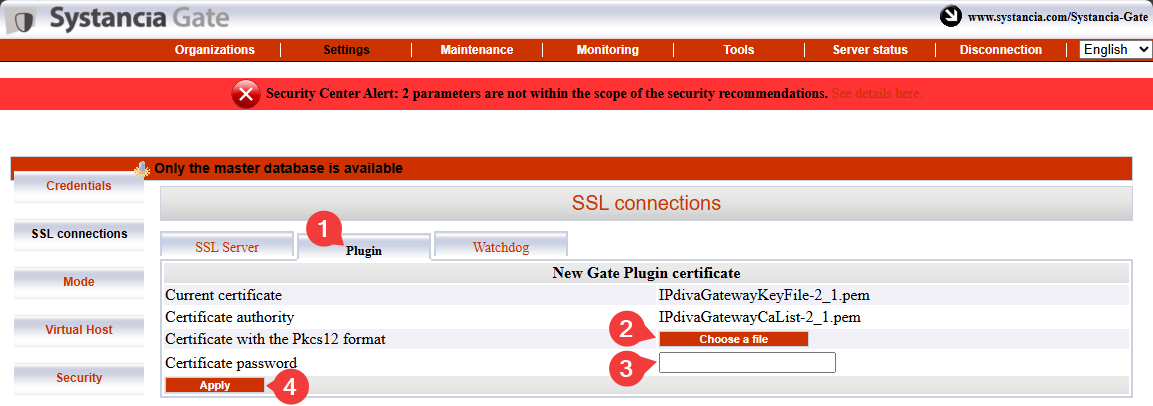The height and width of the screenshot is (406, 1153).
Task: Click the Apply button
Action: point(215,385)
